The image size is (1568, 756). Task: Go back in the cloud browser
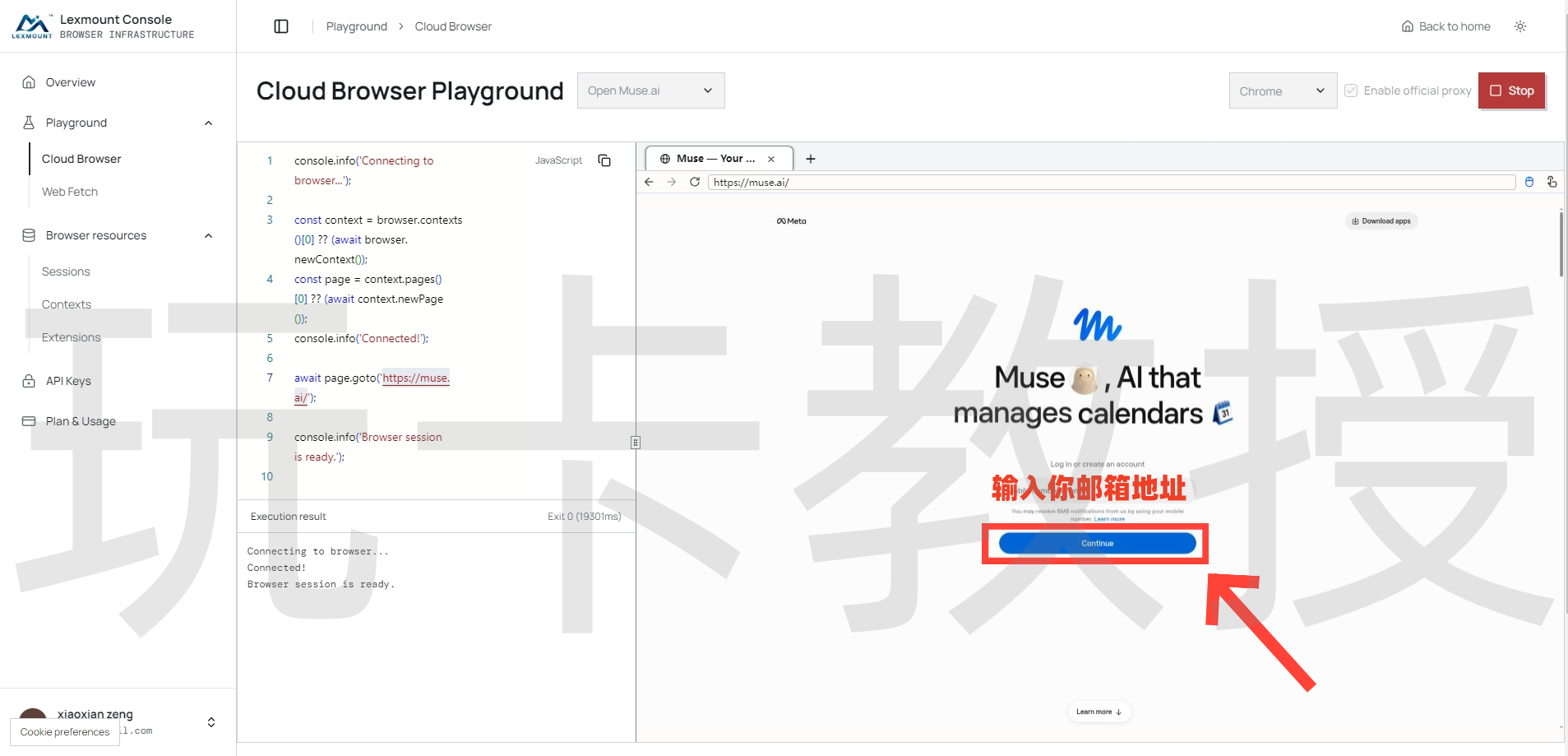point(649,182)
